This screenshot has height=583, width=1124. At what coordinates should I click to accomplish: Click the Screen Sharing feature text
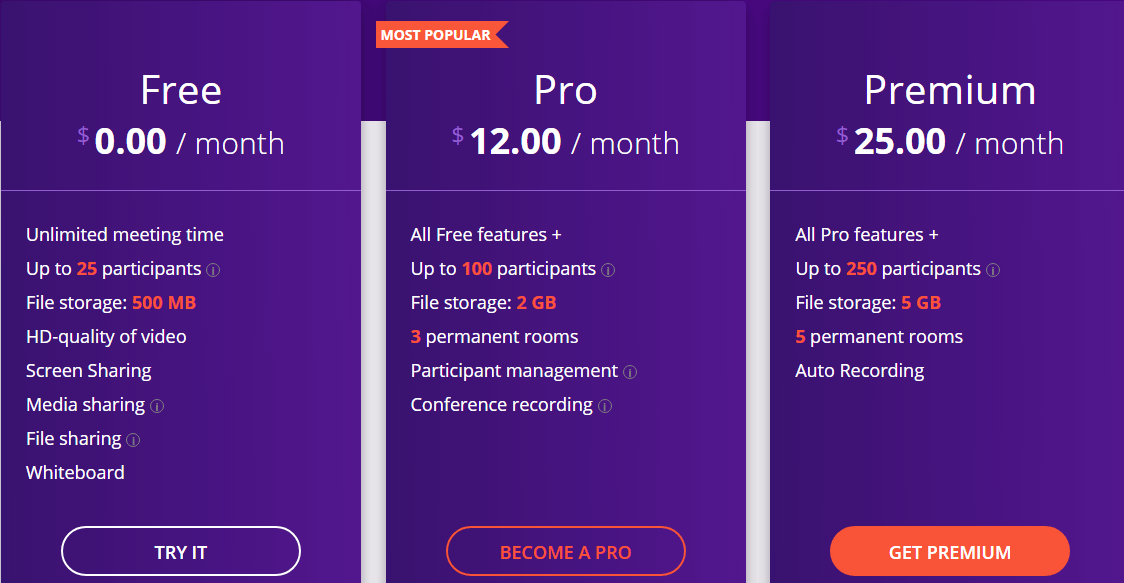point(89,371)
